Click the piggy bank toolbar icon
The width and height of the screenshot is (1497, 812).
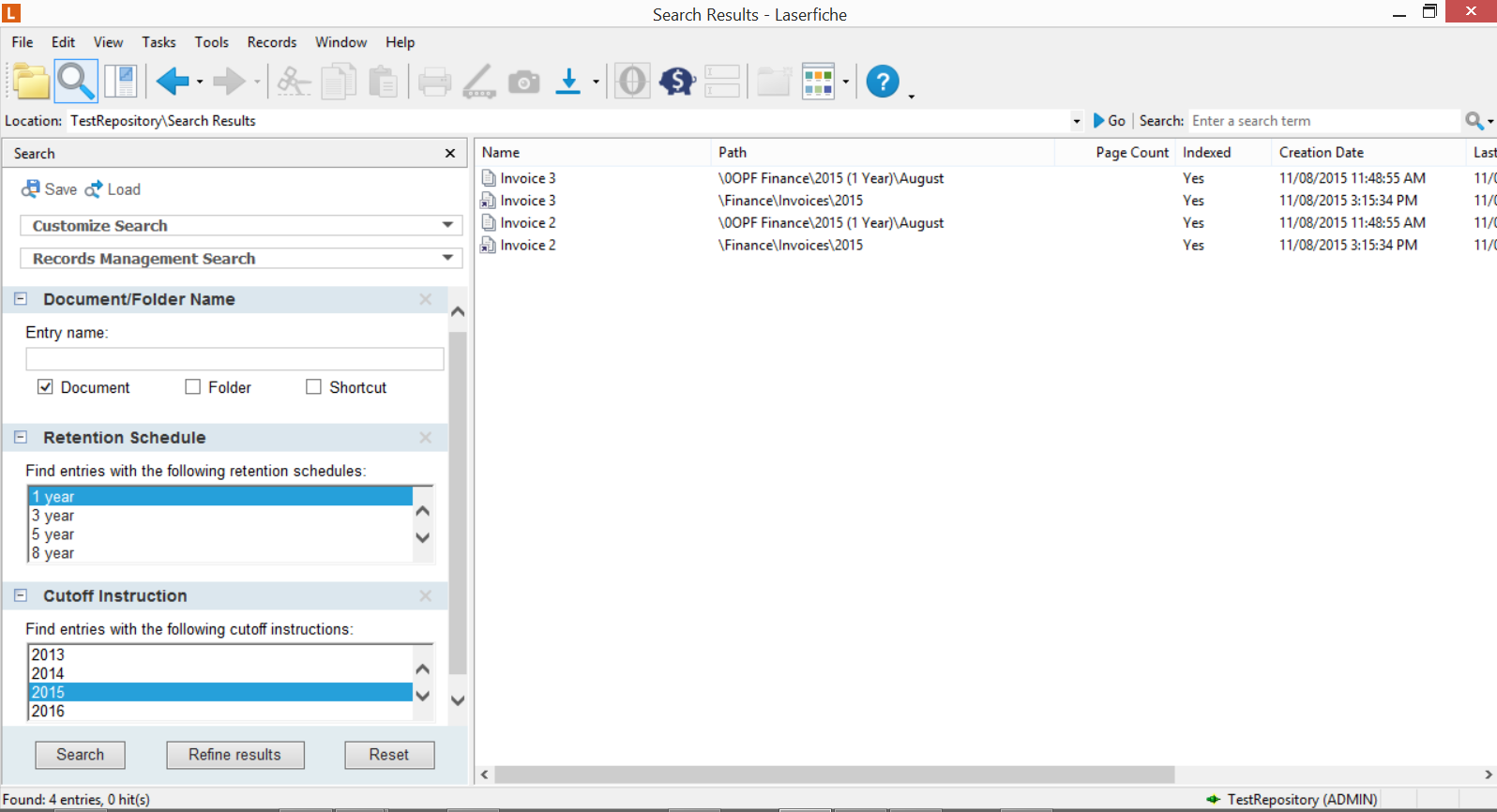point(676,82)
